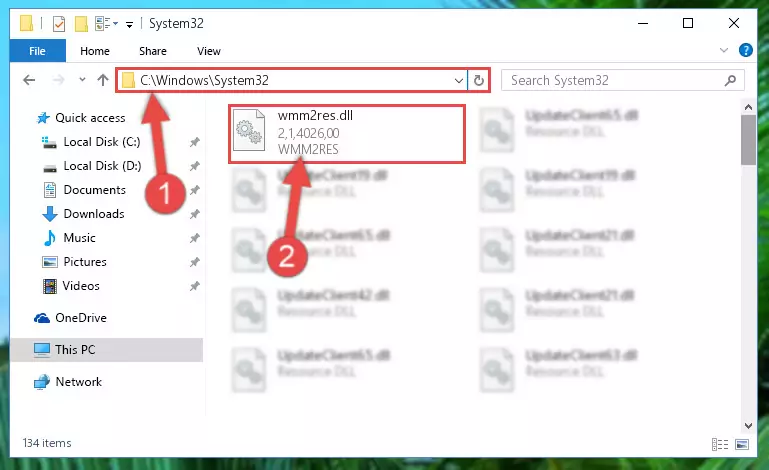Viewport: 769px width, 470px height.
Task: Click the search magnifier icon
Action: pos(730,80)
